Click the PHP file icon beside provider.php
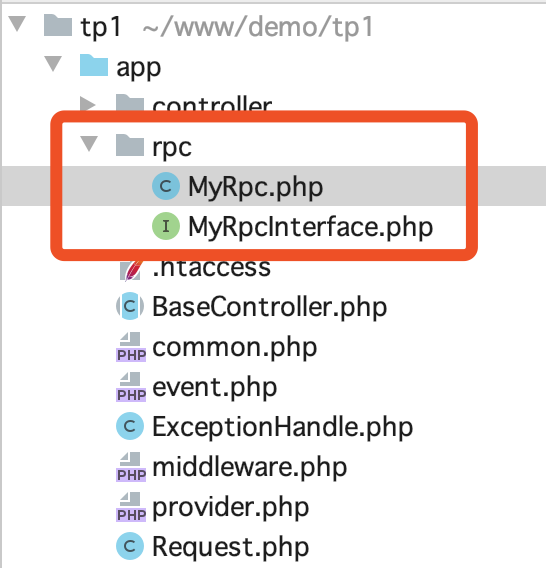546x568 pixels. tap(131, 506)
